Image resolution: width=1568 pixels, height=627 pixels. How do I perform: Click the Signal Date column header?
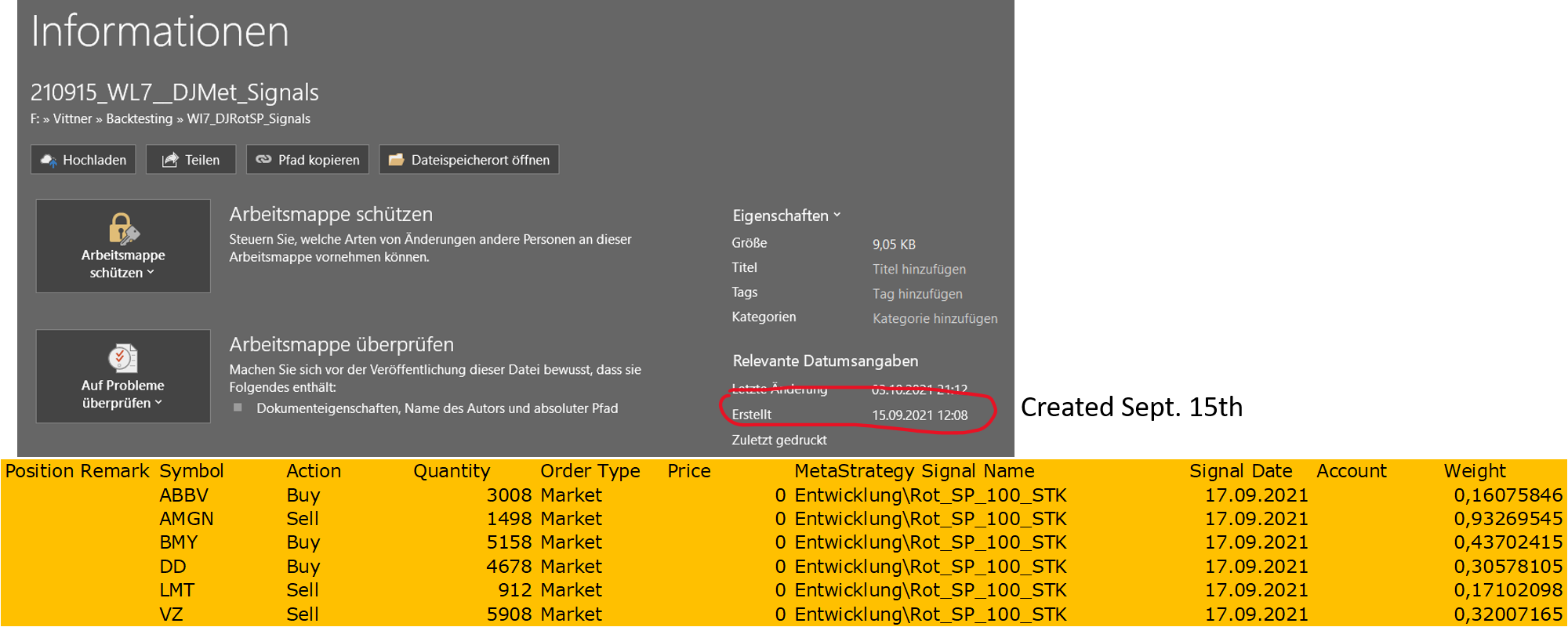coord(1240,471)
